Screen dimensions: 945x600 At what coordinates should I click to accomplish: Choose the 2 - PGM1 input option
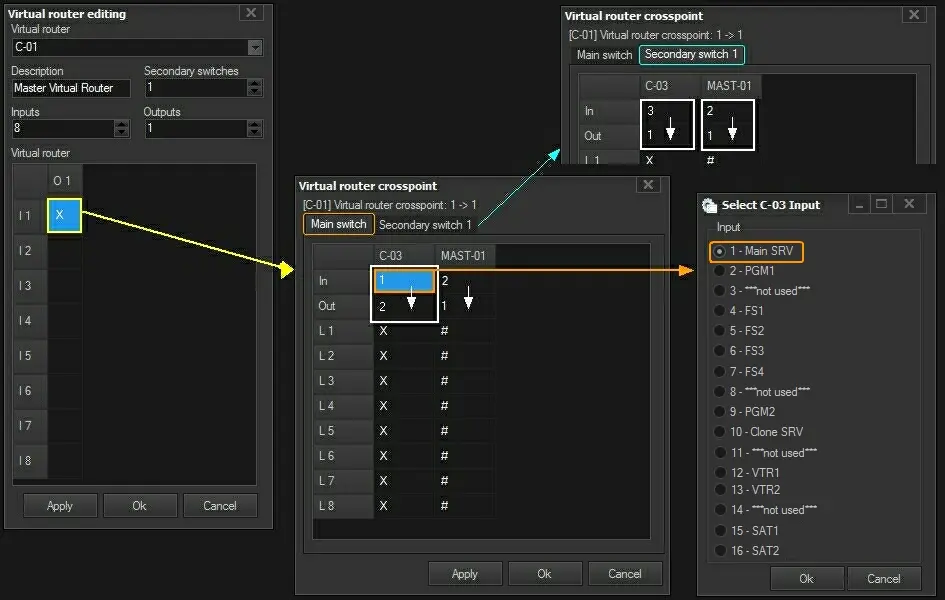pyautogui.click(x=718, y=271)
